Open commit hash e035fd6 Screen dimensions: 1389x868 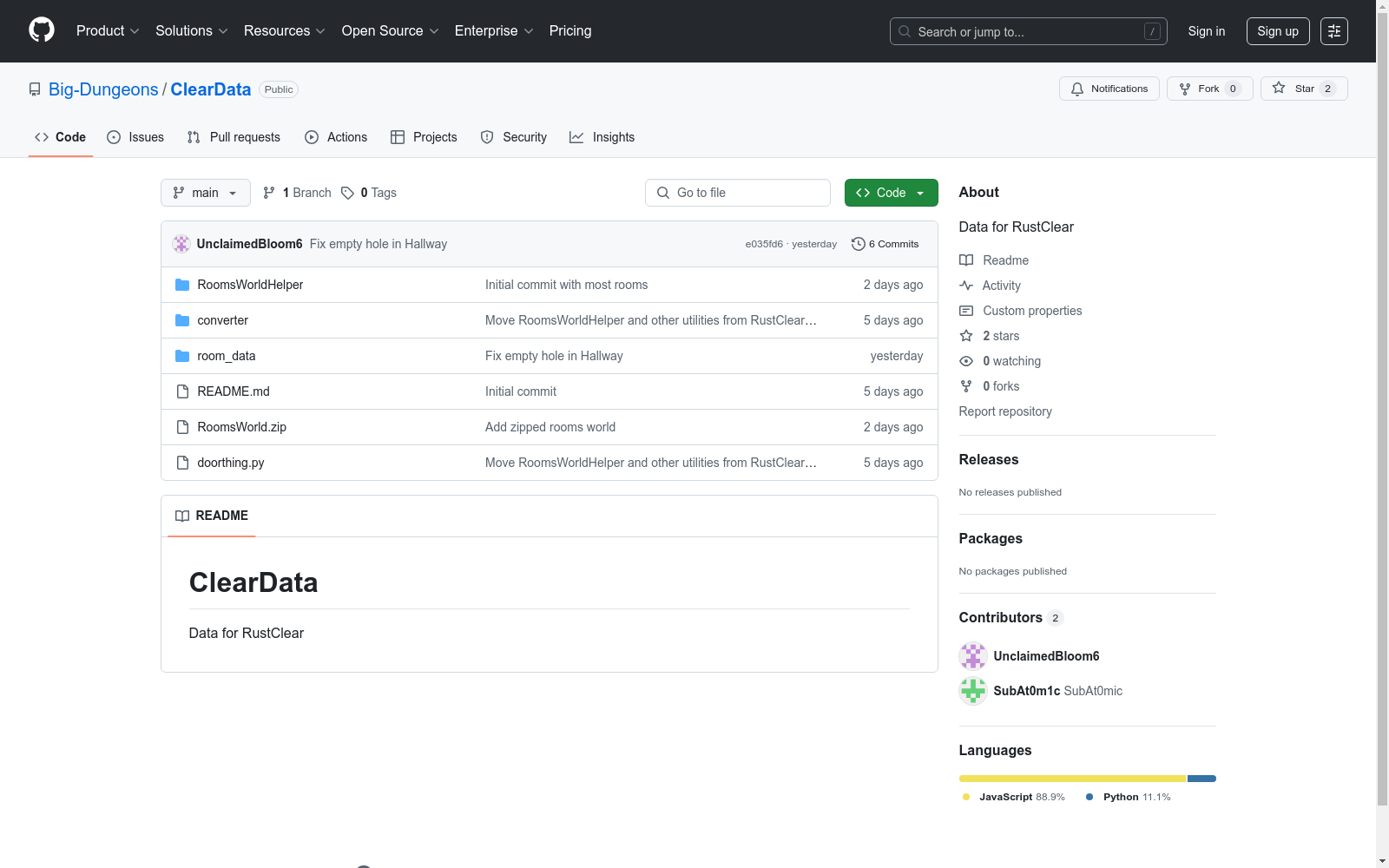tap(764, 245)
